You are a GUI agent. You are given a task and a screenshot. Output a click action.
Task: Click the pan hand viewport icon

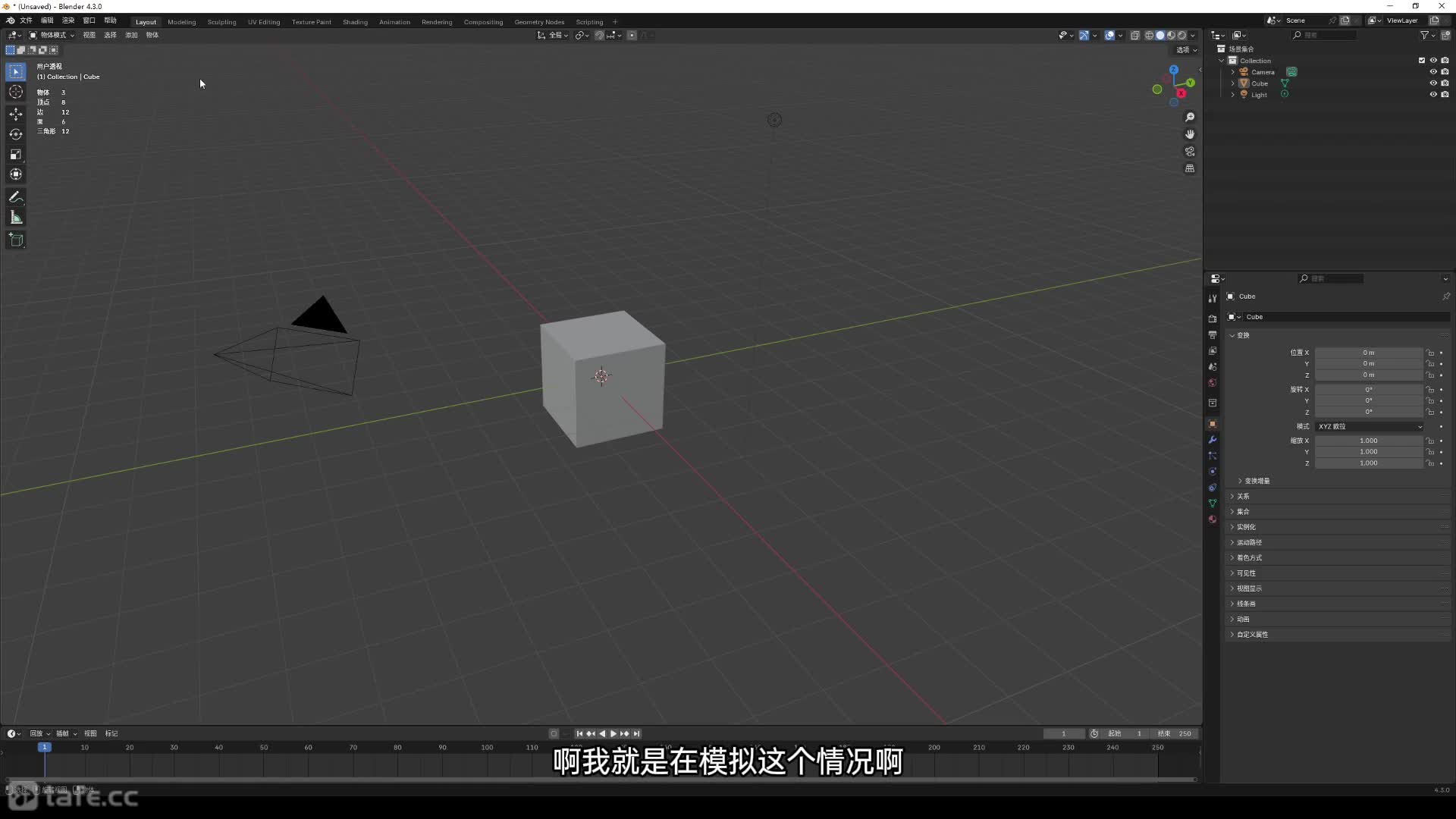pyautogui.click(x=1190, y=134)
